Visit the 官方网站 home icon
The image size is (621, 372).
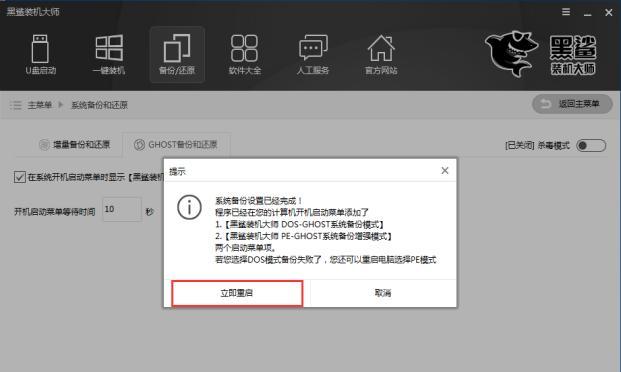381,55
